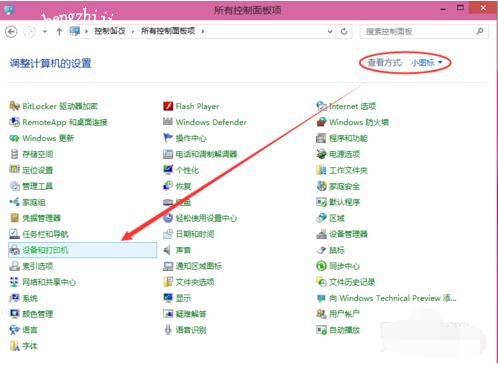
Task: Click 控制面板 breadcrumb in address bar
Action: point(110,31)
